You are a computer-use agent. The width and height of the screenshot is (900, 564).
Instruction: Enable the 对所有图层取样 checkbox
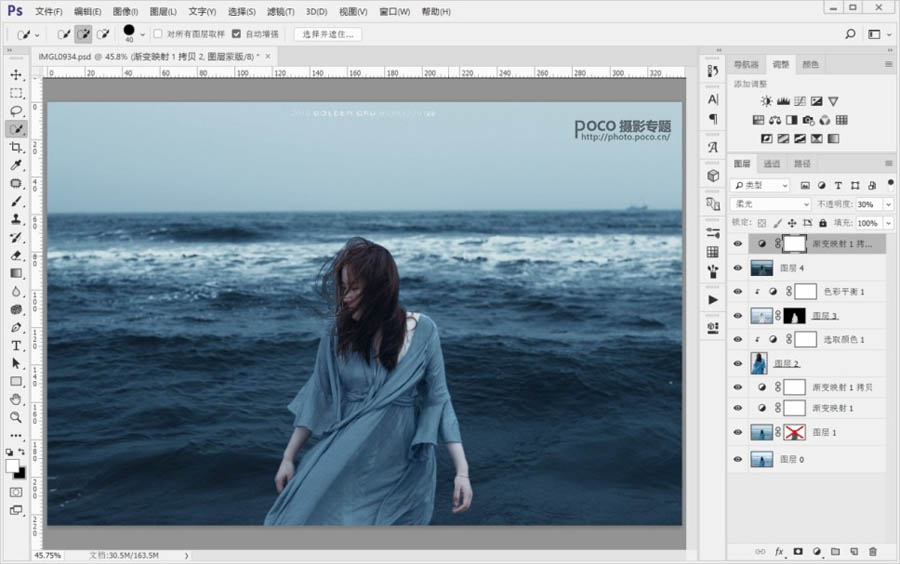click(x=158, y=34)
